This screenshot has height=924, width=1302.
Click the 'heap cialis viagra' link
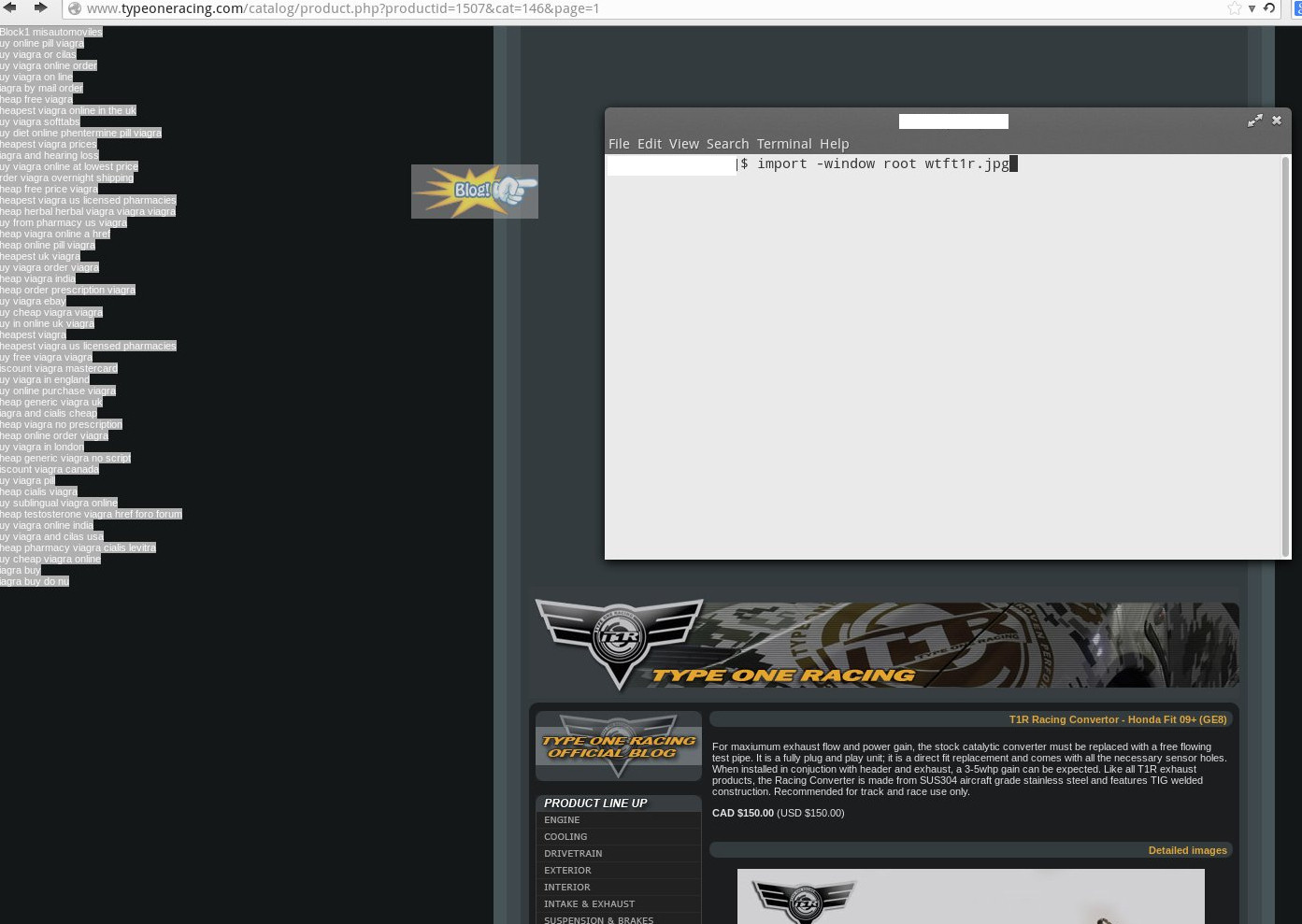point(38,491)
